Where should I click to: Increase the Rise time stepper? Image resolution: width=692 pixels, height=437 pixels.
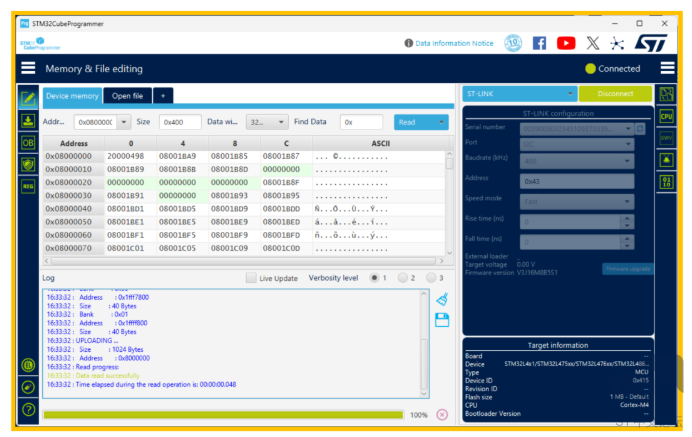point(627,218)
